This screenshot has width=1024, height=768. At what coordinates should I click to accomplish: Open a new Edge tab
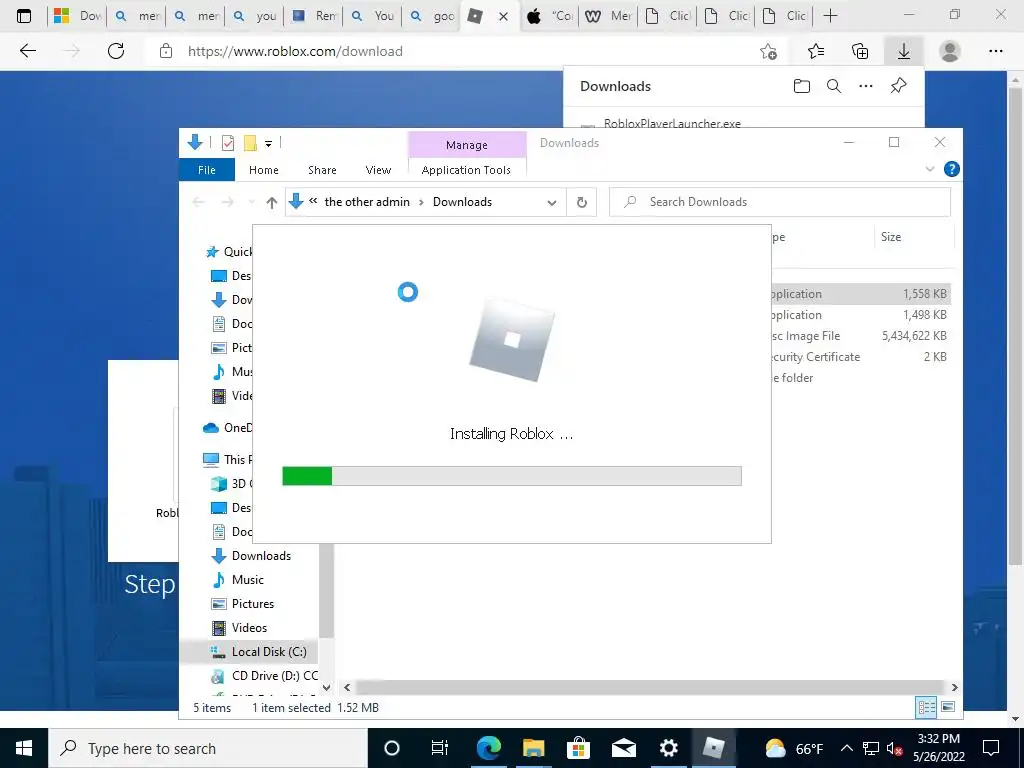click(x=830, y=16)
